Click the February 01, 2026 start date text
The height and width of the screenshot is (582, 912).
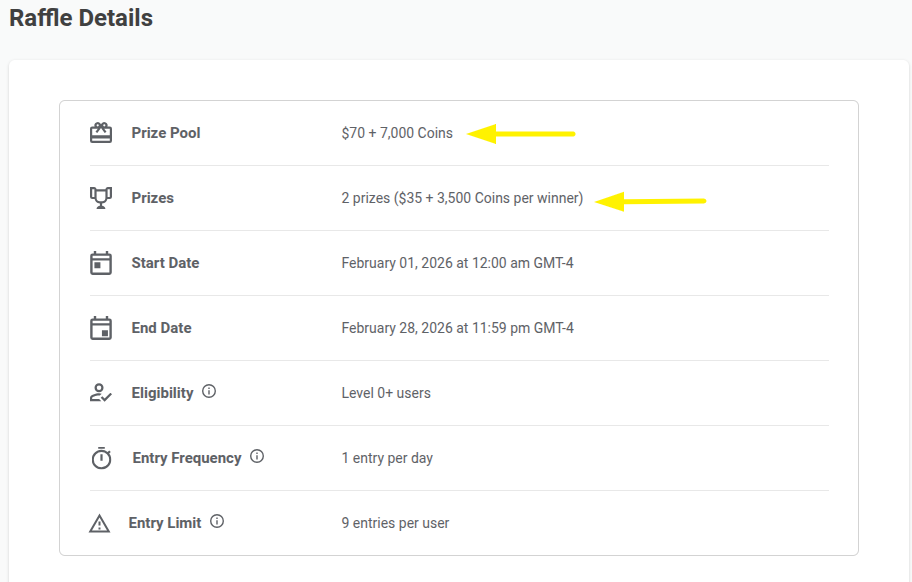(x=457, y=263)
